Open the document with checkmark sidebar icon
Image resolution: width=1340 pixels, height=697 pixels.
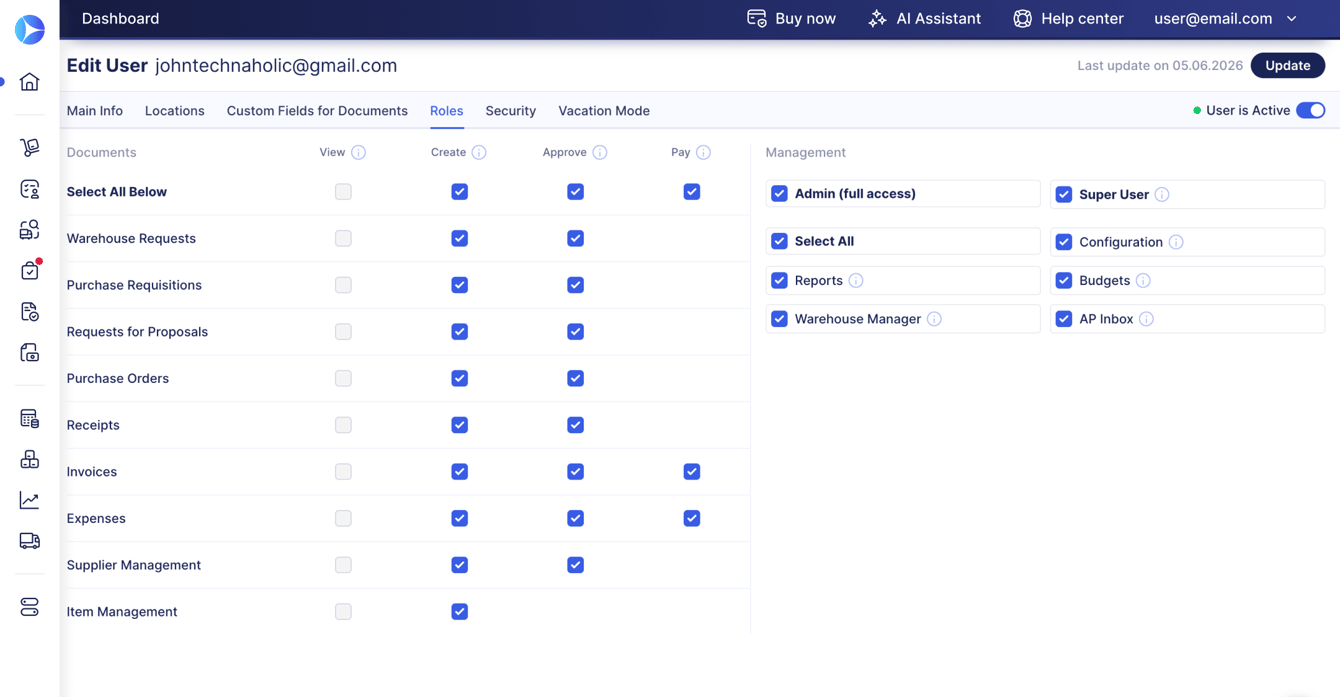pos(30,311)
